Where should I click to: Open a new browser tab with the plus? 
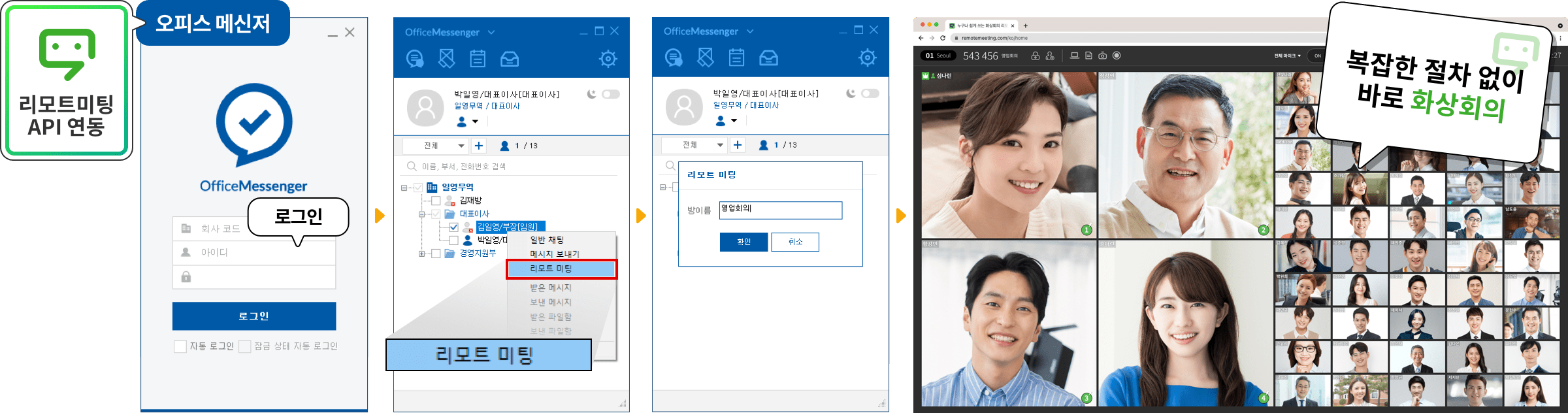tap(1026, 25)
